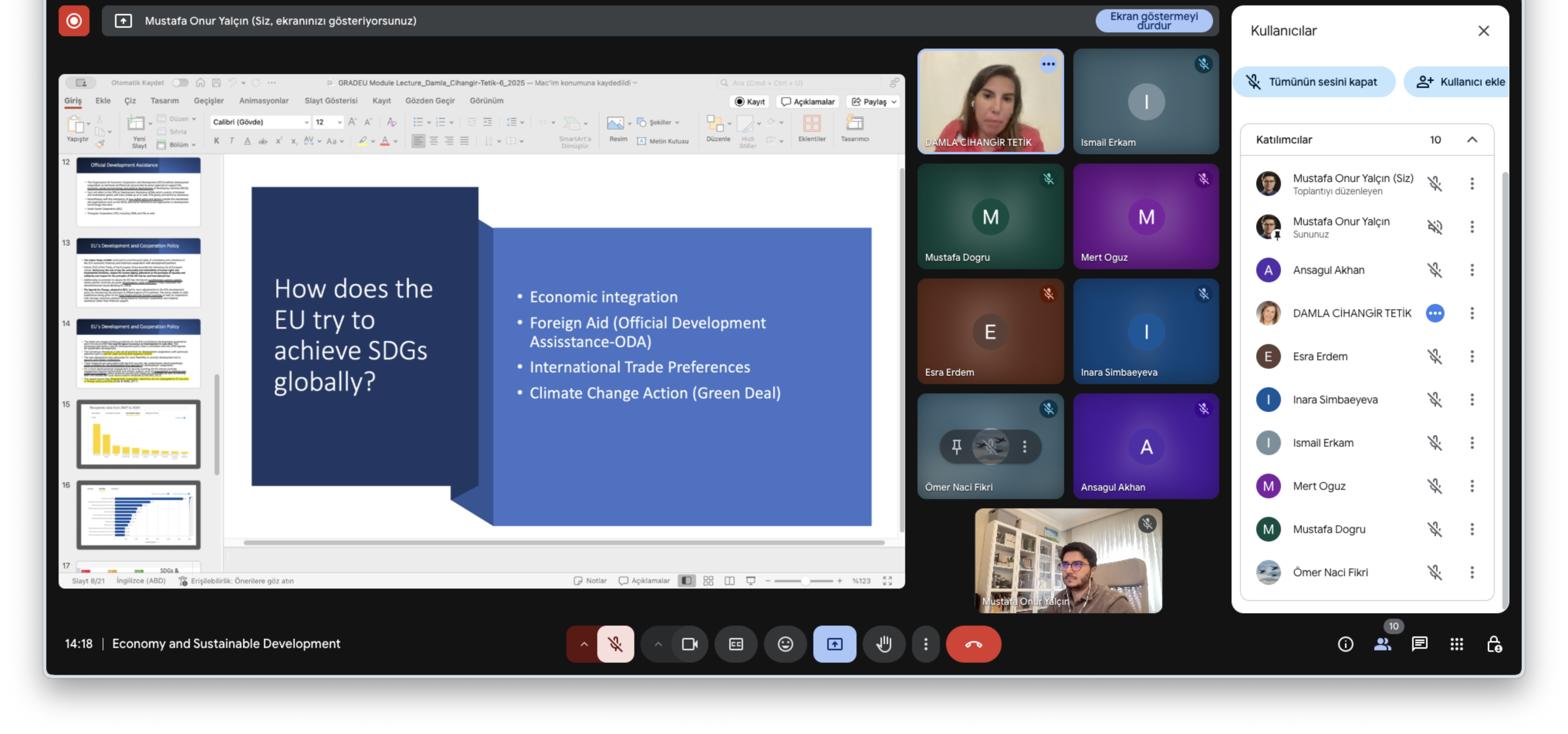
Task: Click the raise hand icon
Action: pos(883,643)
